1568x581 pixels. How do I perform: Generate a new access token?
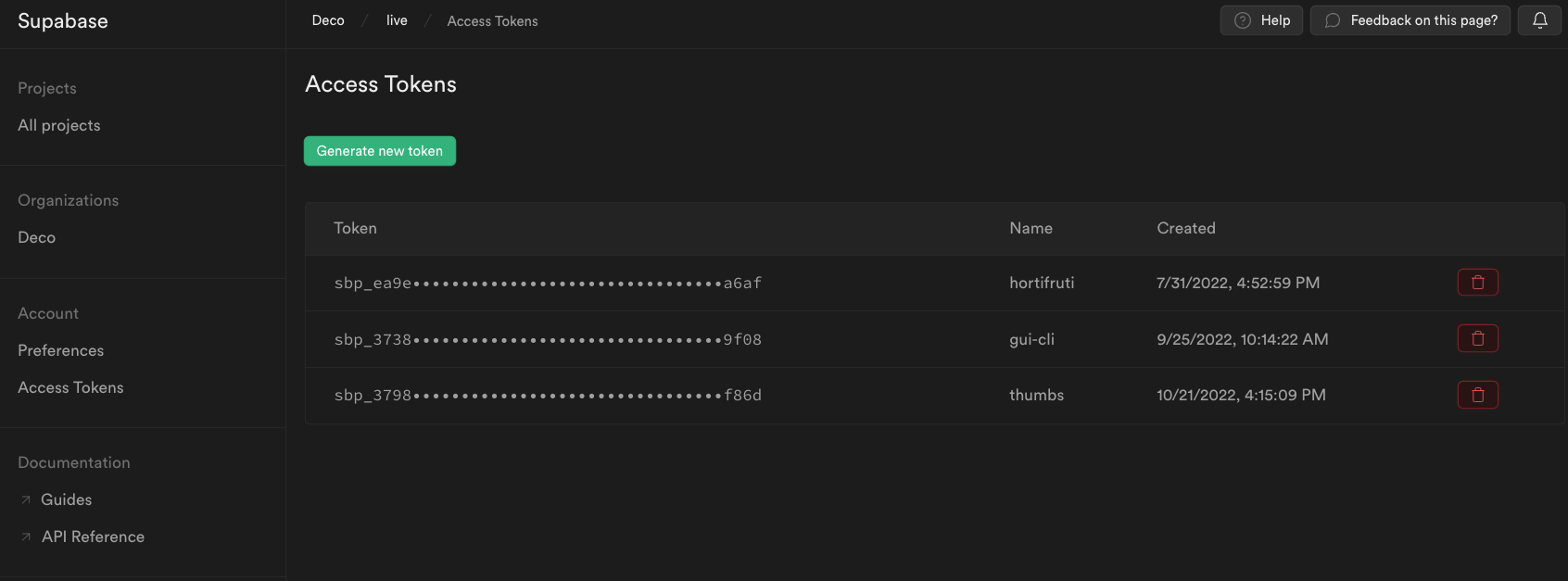(379, 151)
